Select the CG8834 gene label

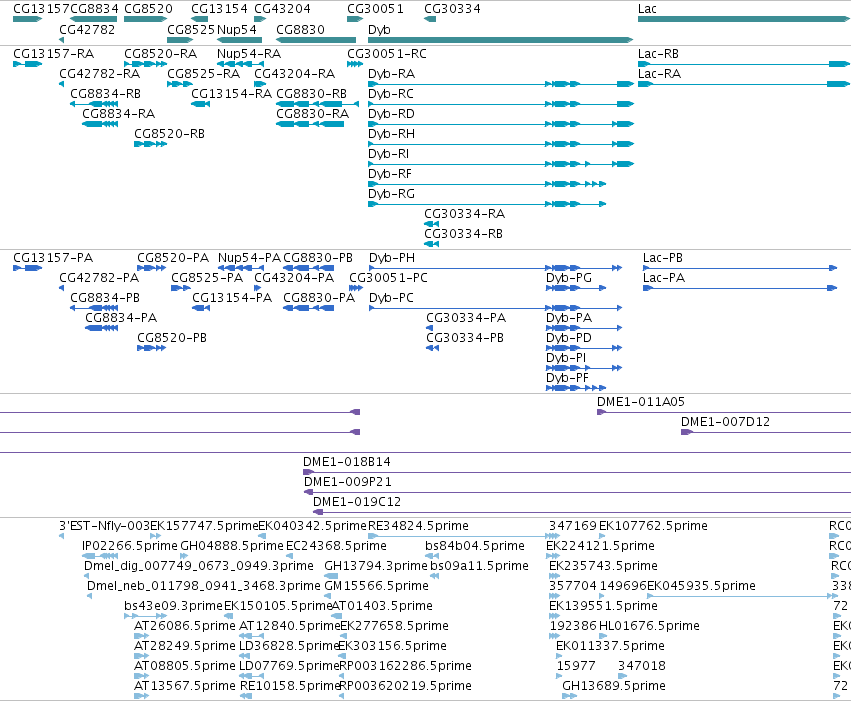[94, 9]
